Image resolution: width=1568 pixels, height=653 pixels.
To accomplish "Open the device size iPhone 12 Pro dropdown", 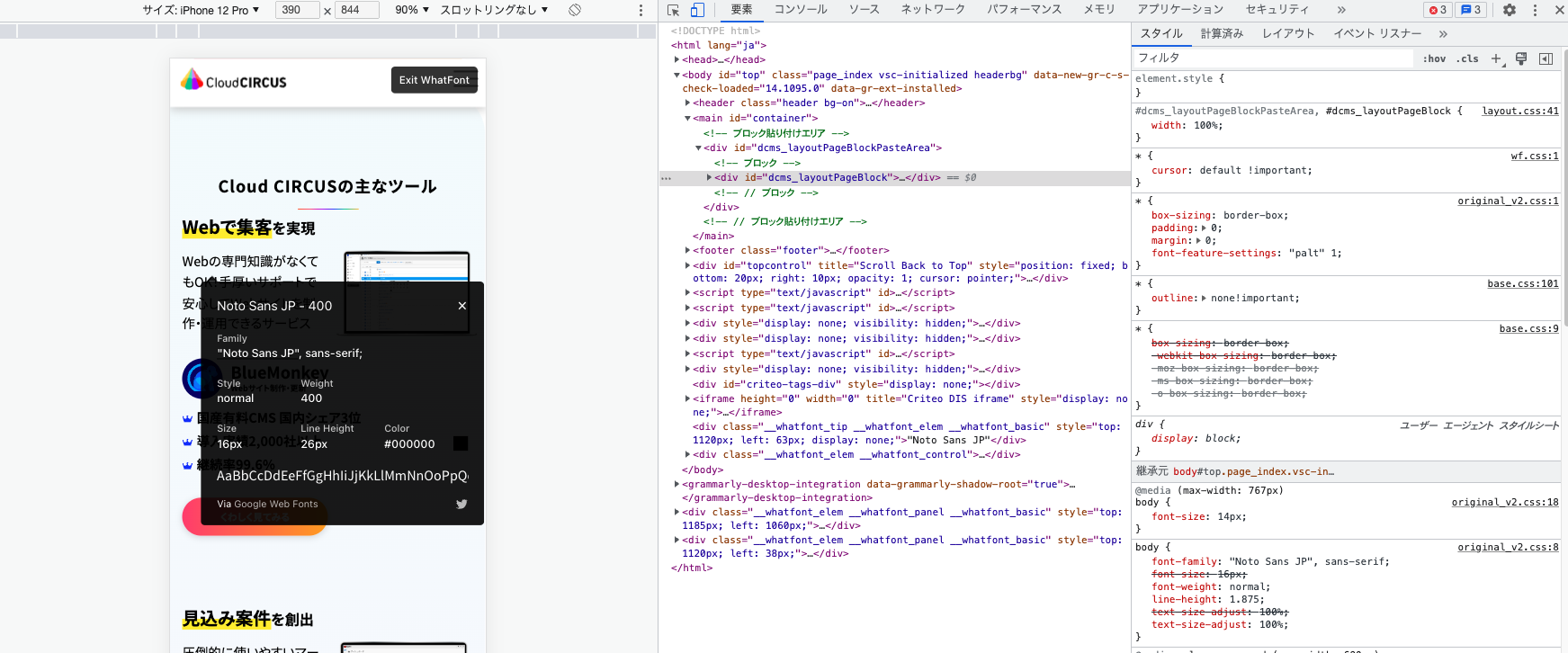I will coord(201,10).
